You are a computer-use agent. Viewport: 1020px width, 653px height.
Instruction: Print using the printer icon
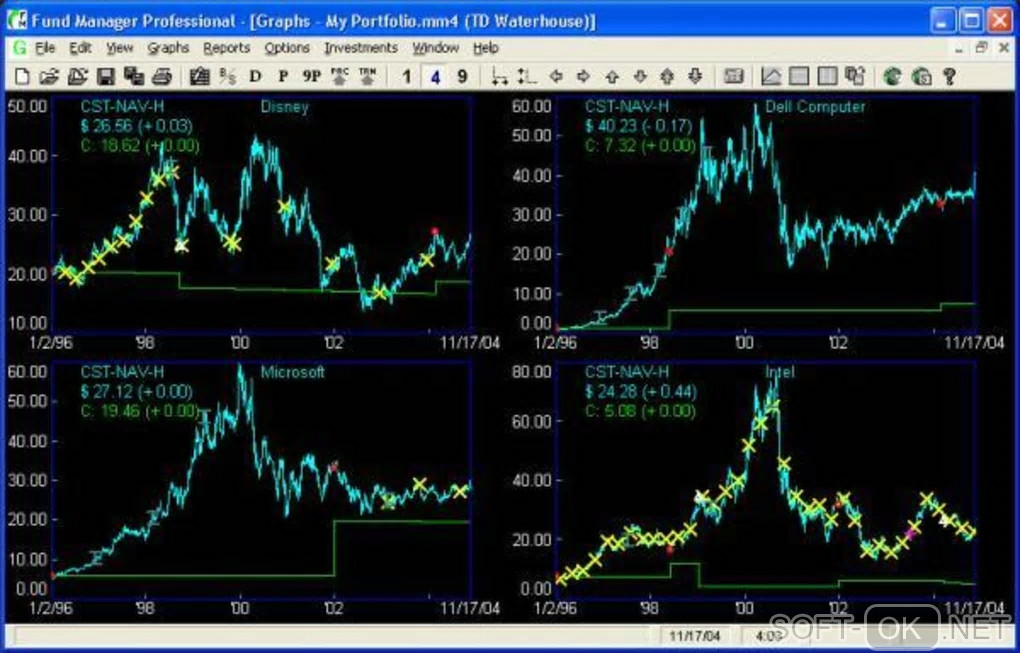161,77
